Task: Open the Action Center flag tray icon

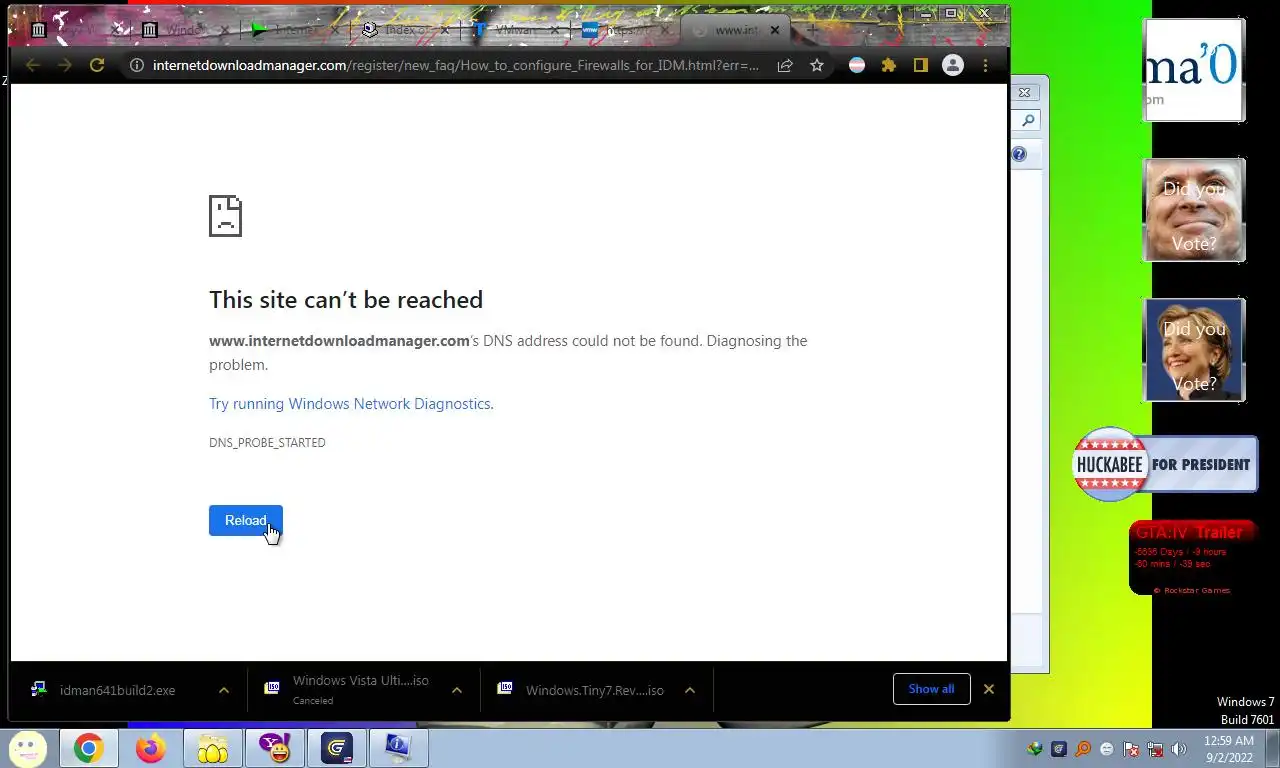Action: [x=1131, y=749]
